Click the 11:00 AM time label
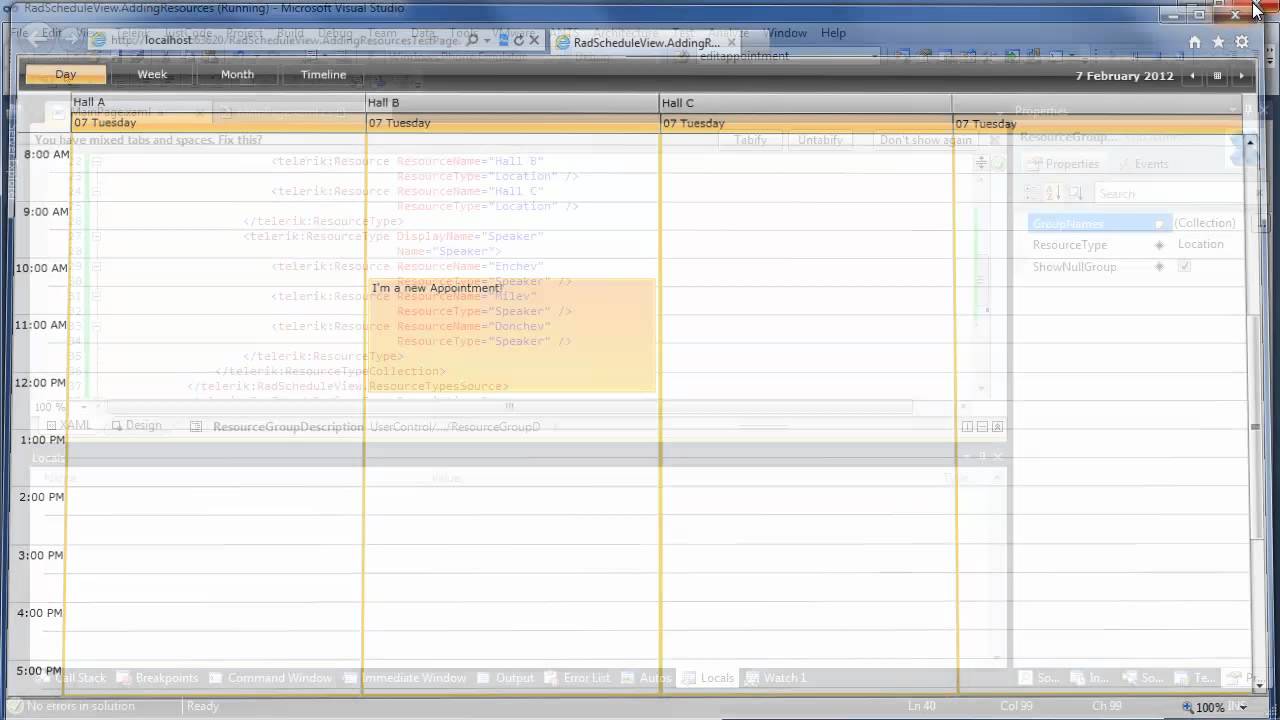 (41, 325)
